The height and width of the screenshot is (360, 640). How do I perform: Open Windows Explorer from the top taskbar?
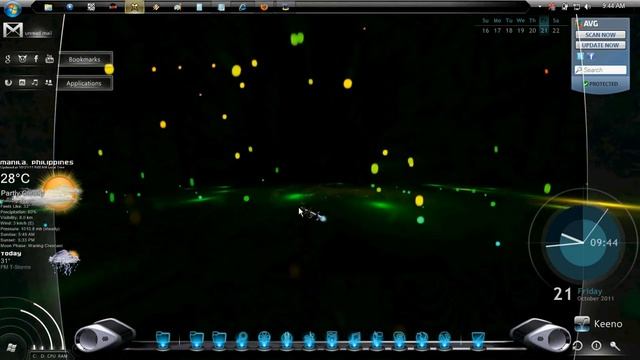48,7
